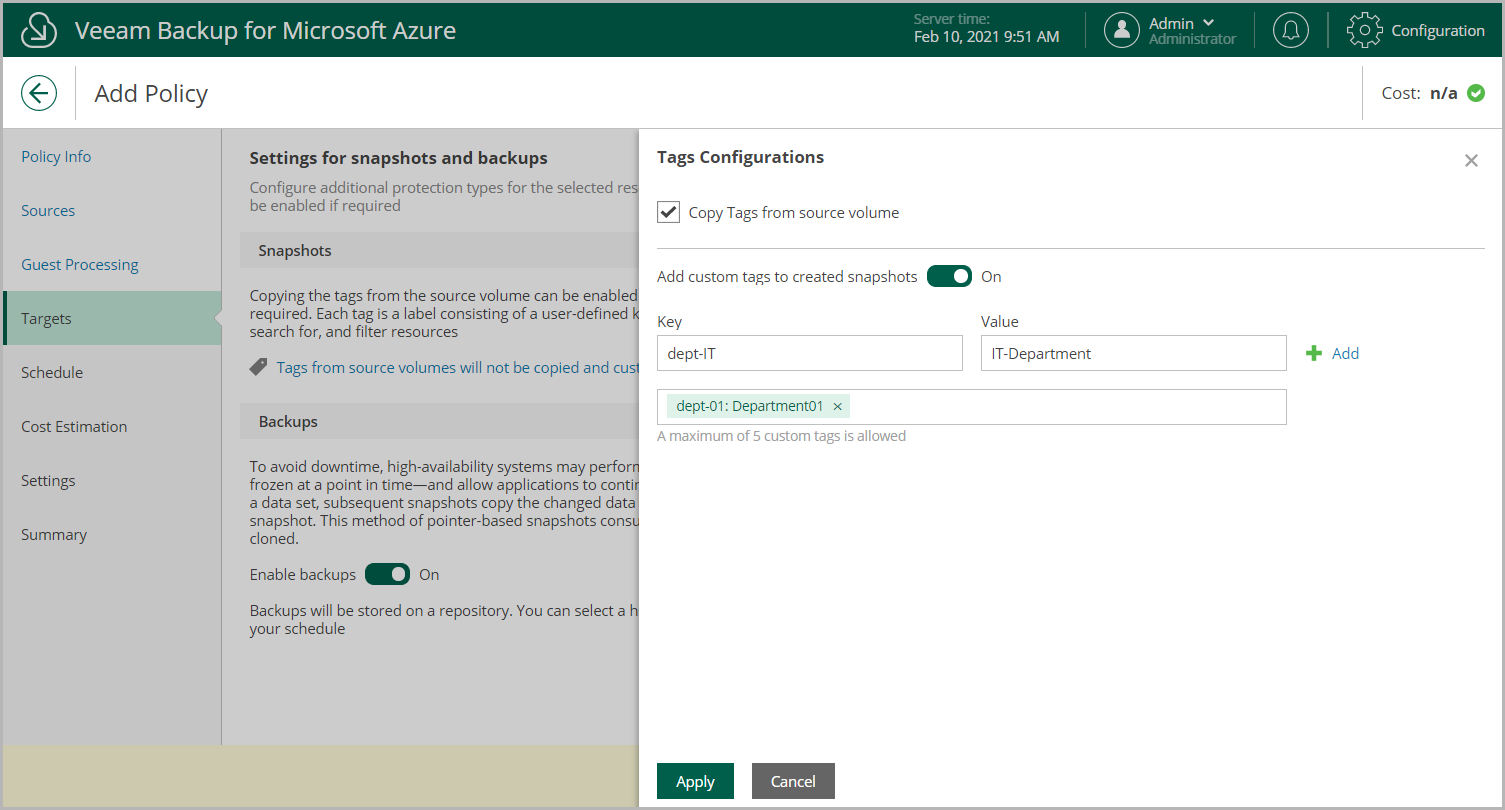
Task: Toggle the Enable backups switch
Action: click(387, 574)
